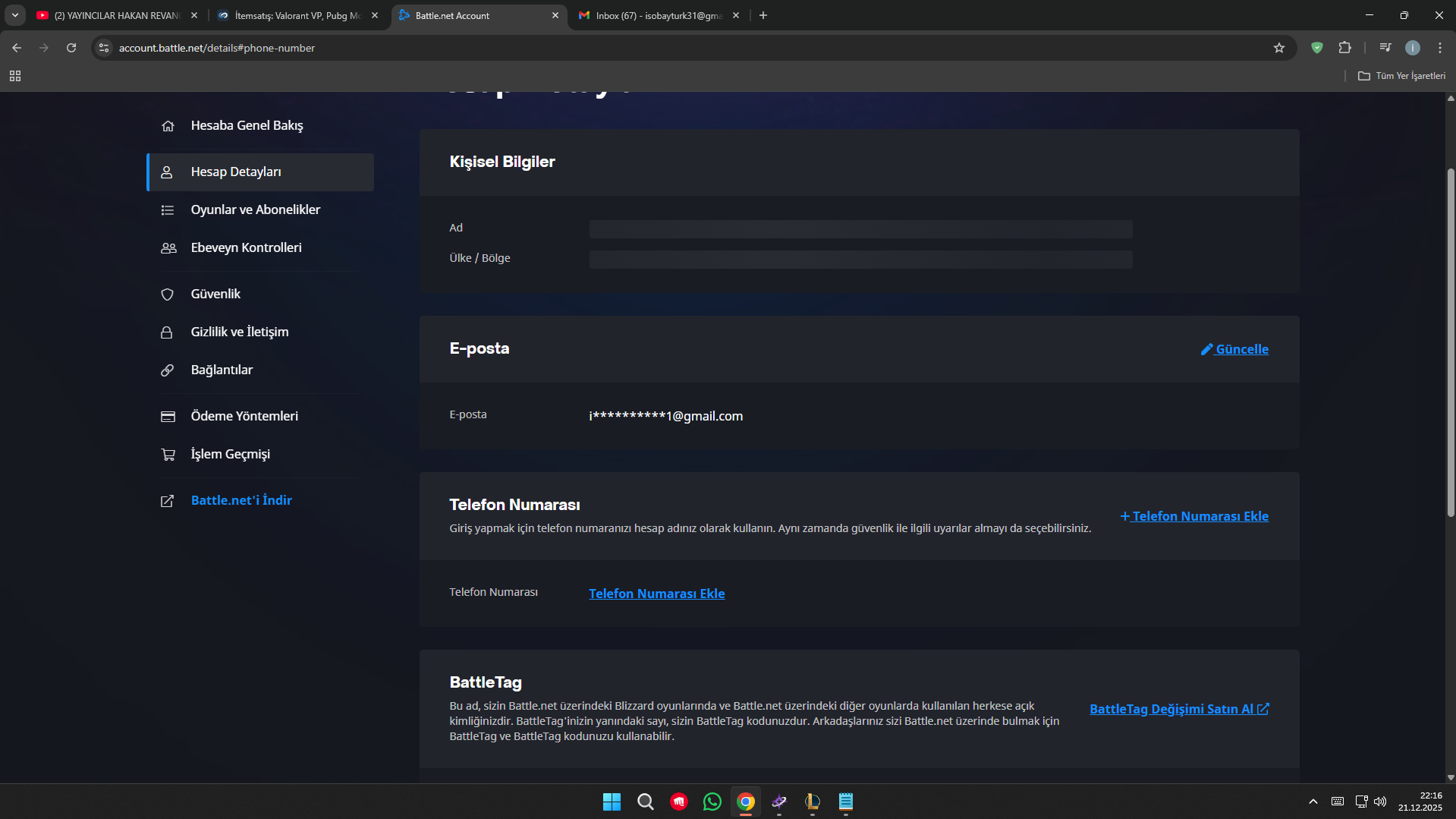
Task: Bookmark this page with the star icon
Action: [x=1279, y=48]
